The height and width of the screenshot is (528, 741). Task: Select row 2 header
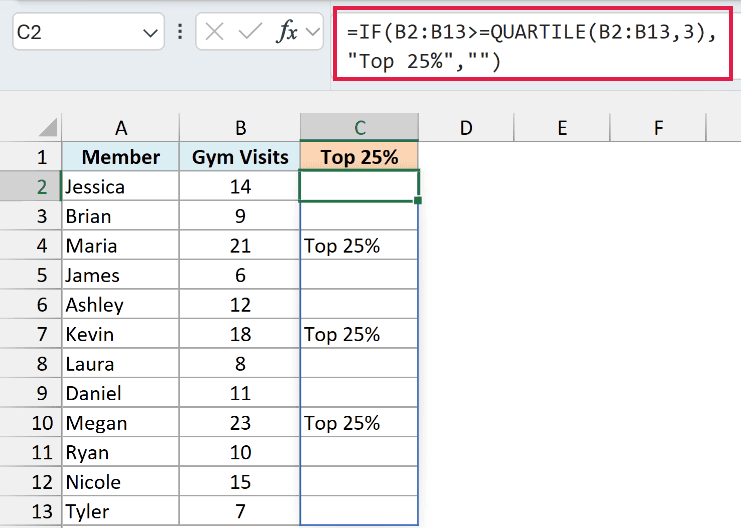tap(31, 187)
